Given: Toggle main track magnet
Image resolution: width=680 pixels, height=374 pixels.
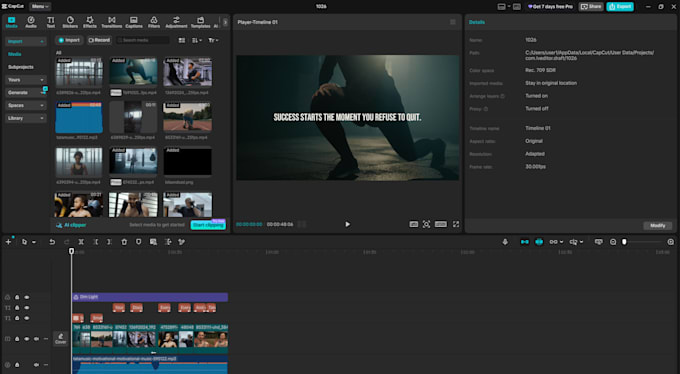Looking at the screenshot, I should (x=525, y=242).
